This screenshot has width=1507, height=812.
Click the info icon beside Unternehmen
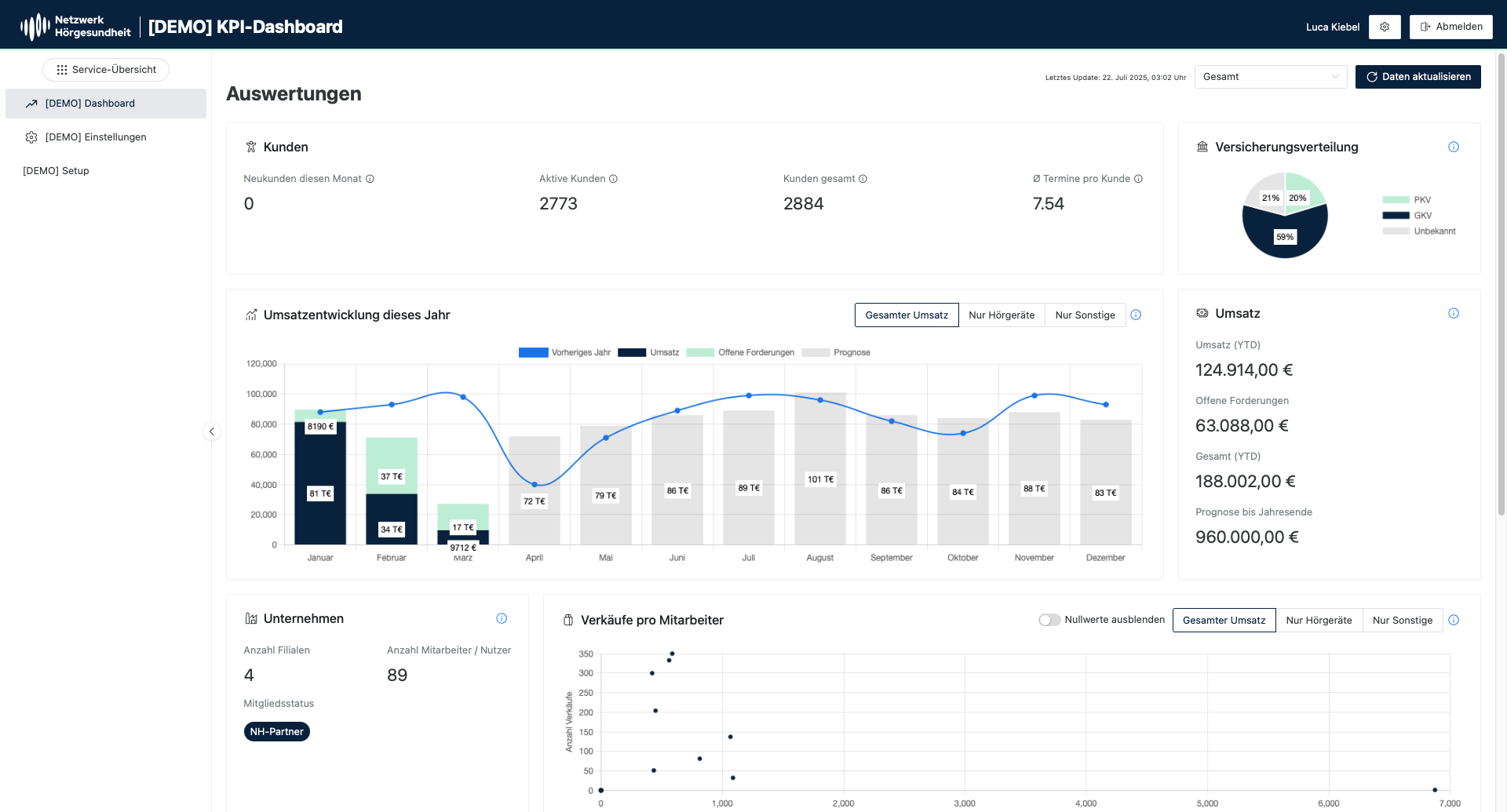point(502,618)
